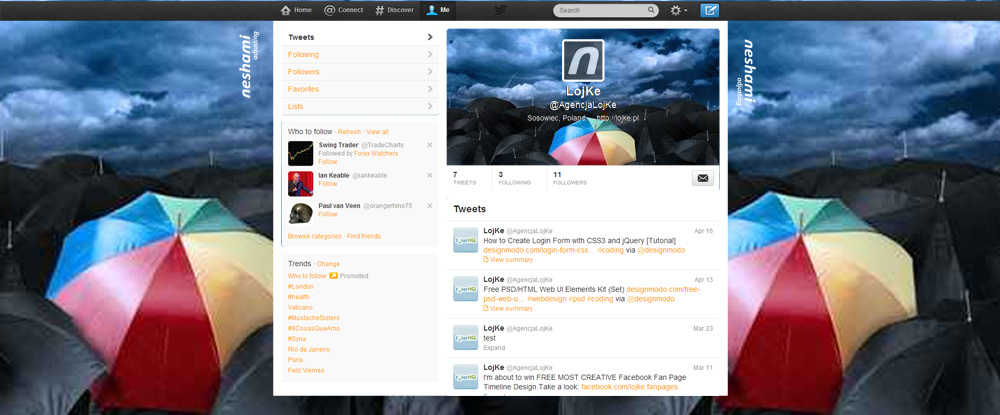Click the search magnifier icon

pyautogui.click(x=651, y=11)
